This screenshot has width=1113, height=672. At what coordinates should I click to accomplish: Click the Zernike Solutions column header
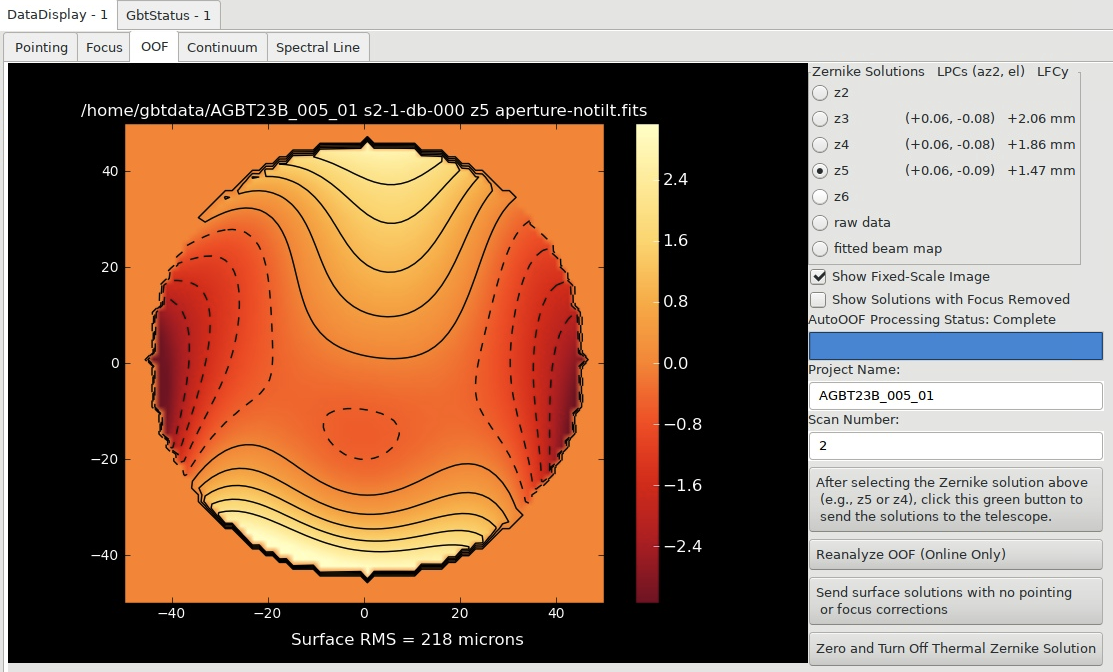[x=868, y=72]
